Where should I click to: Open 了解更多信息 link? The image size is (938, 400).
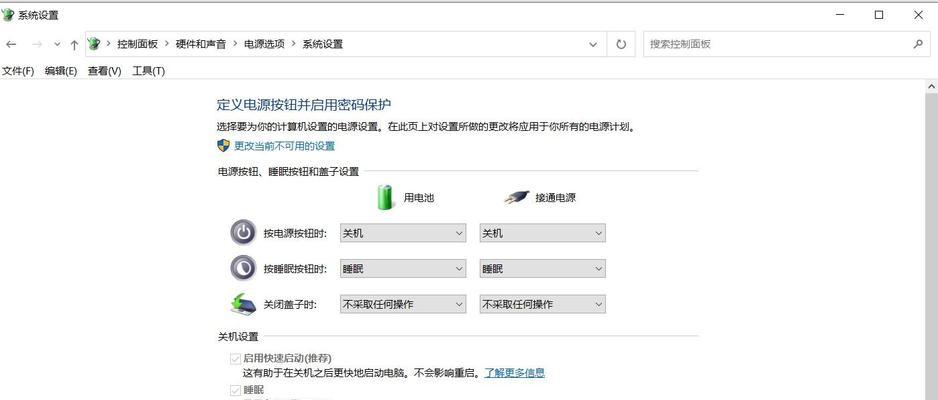(x=514, y=373)
